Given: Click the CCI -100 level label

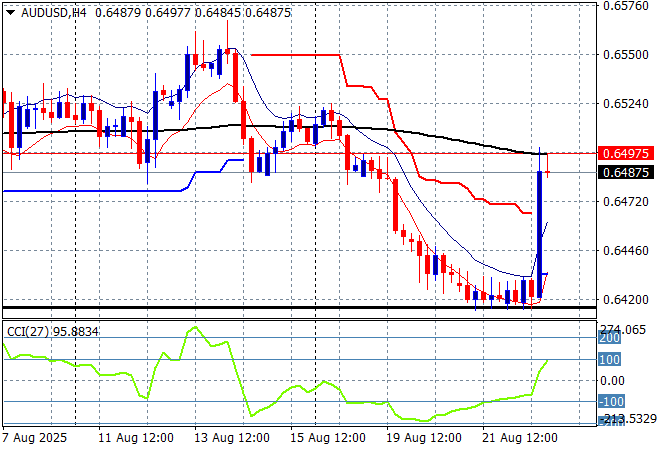Looking at the screenshot, I should (610, 401).
